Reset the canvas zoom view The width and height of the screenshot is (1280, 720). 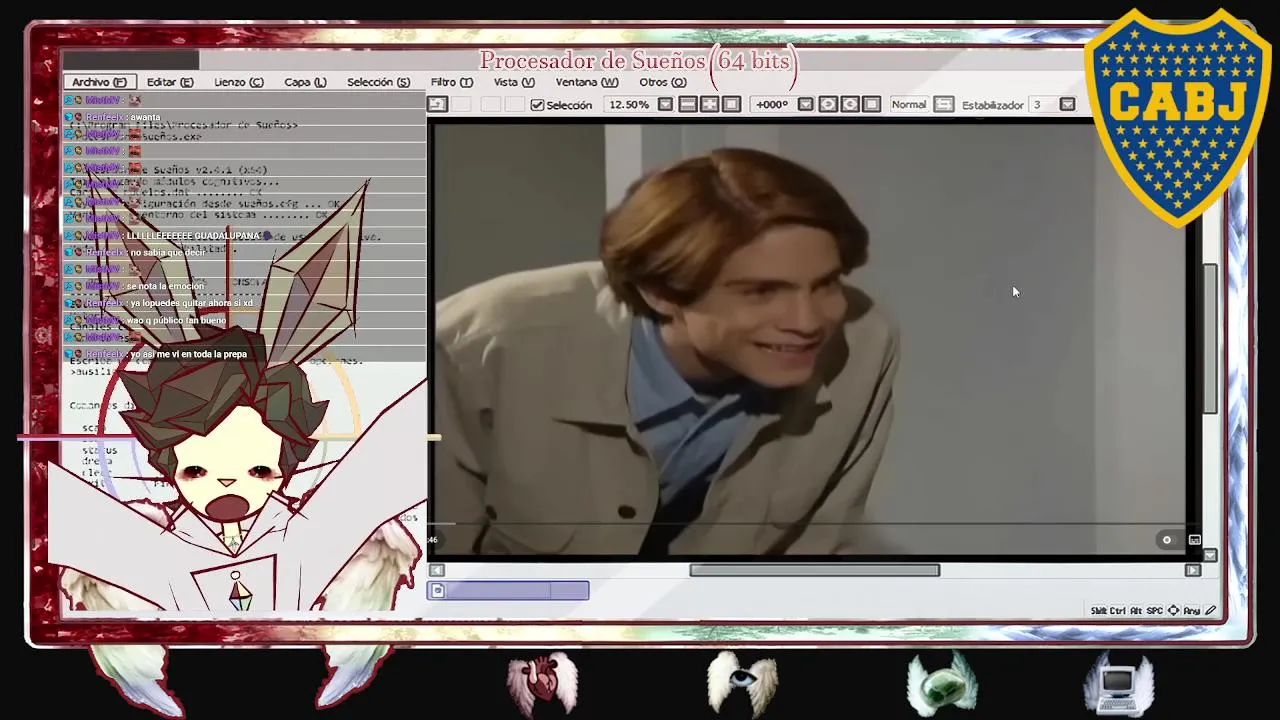click(731, 105)
